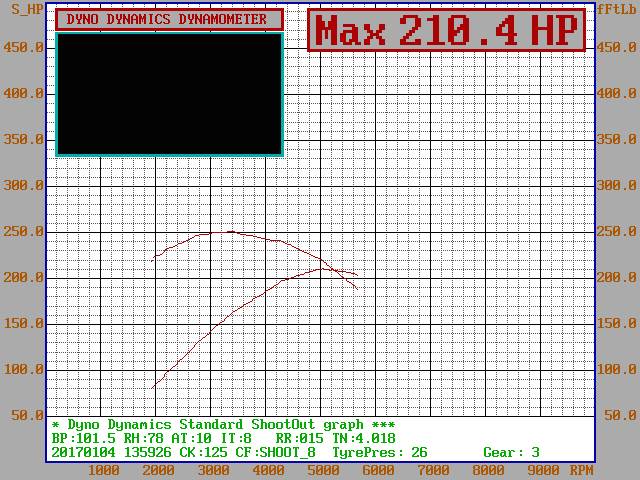Click the 3000 RPM axis tick

(x=213, y=470)
